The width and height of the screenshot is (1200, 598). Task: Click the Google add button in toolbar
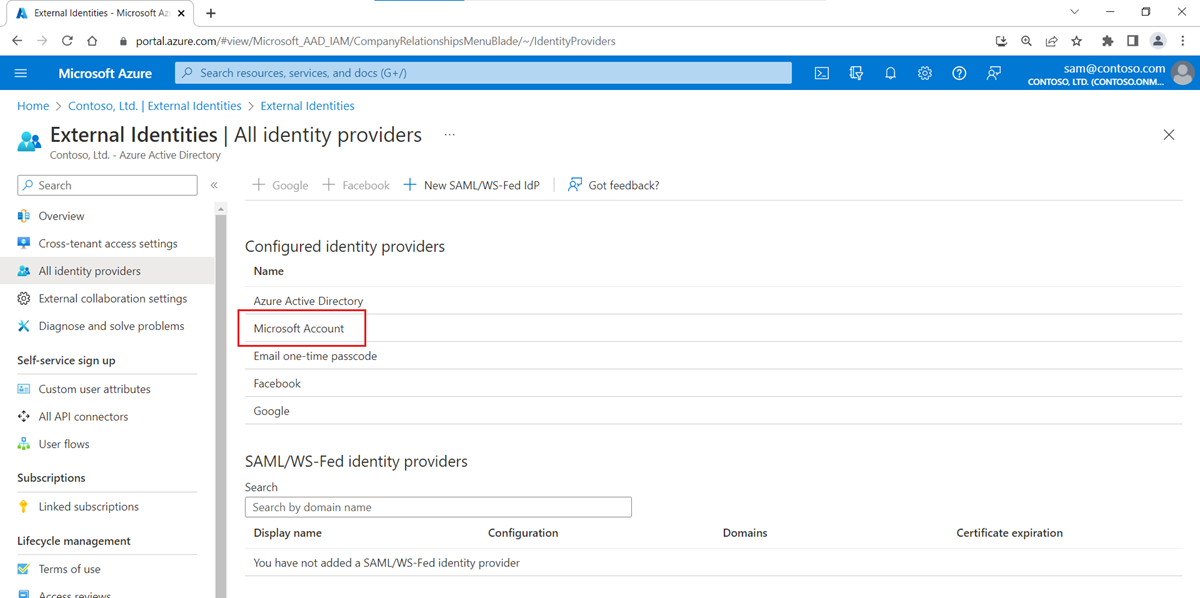(280, 185)
